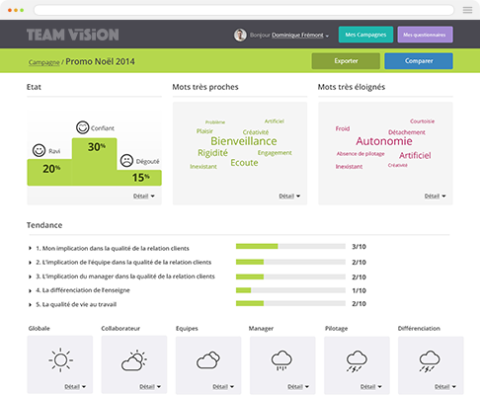Expand Détail under the Etat panel
Viewport: 480px width, 395px height.
144,196
